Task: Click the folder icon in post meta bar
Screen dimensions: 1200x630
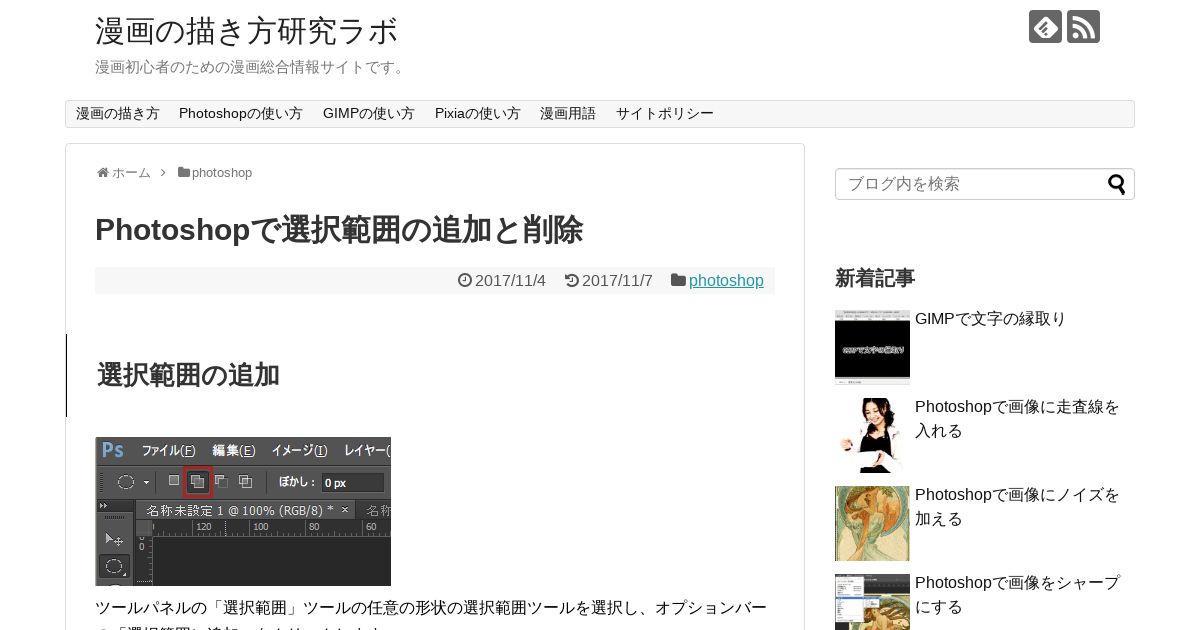Action: tap(678, 281)
